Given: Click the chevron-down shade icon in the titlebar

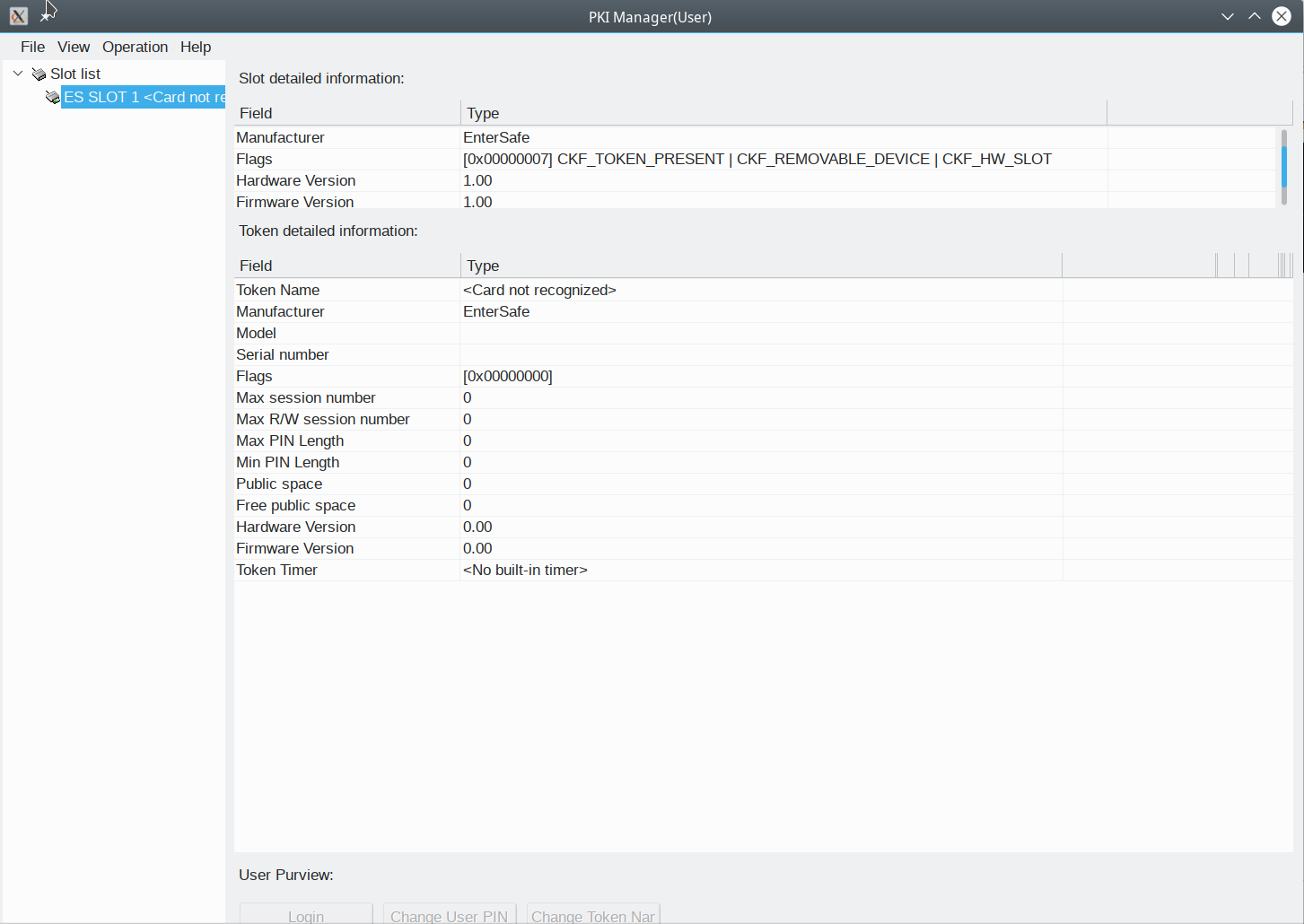Looking at the screenshot, I should coord(1227,16).
